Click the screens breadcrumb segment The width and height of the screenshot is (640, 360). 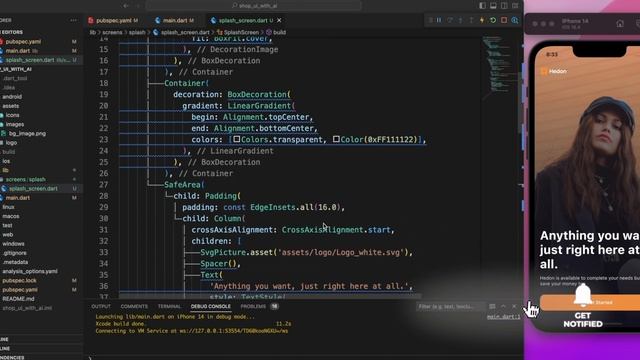pos(112,32)
